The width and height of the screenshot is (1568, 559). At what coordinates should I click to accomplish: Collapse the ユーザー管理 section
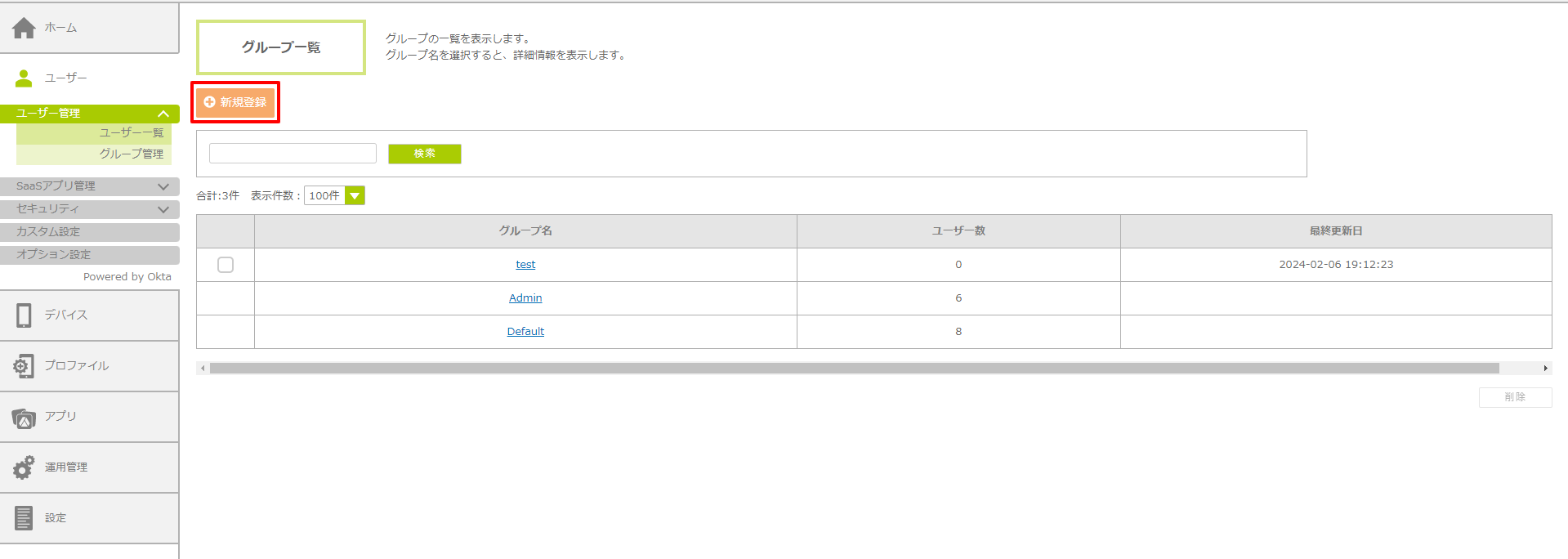pyautogui.click(x=163, y=114)
